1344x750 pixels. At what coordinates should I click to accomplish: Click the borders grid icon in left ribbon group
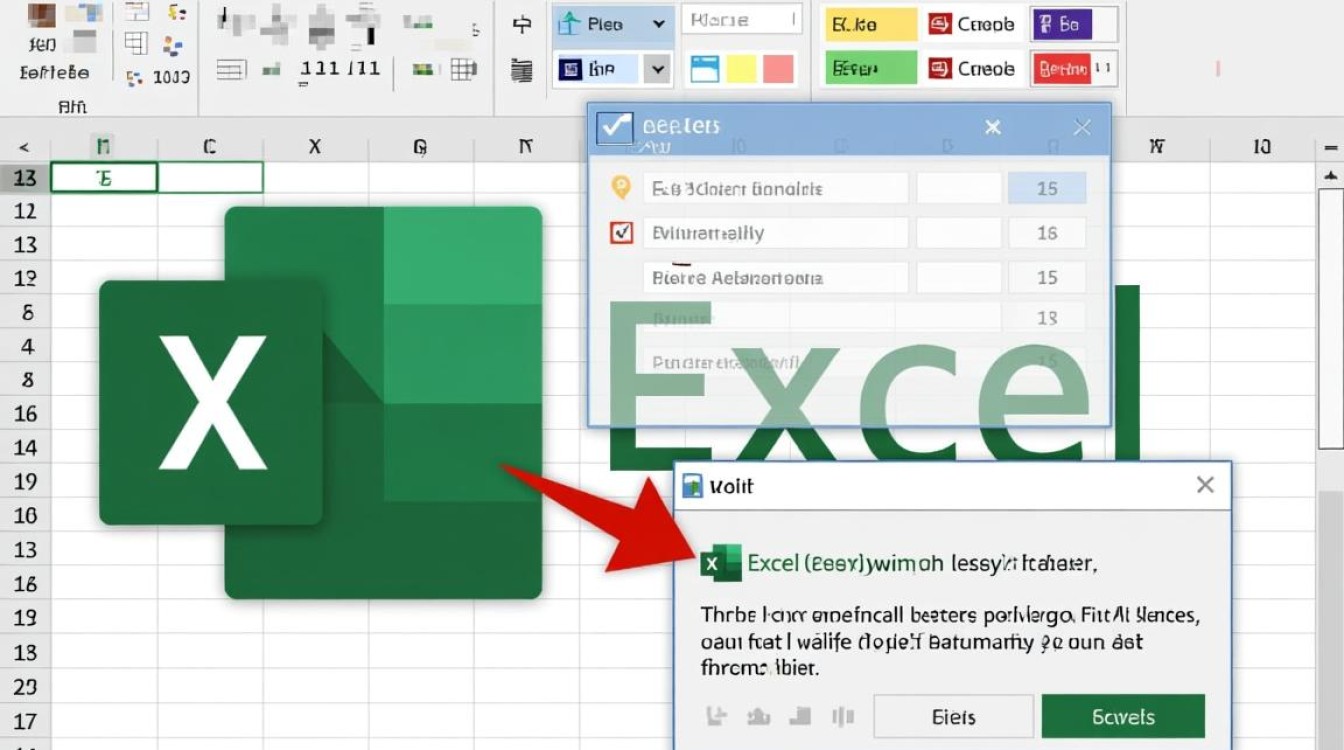point(136,43)
